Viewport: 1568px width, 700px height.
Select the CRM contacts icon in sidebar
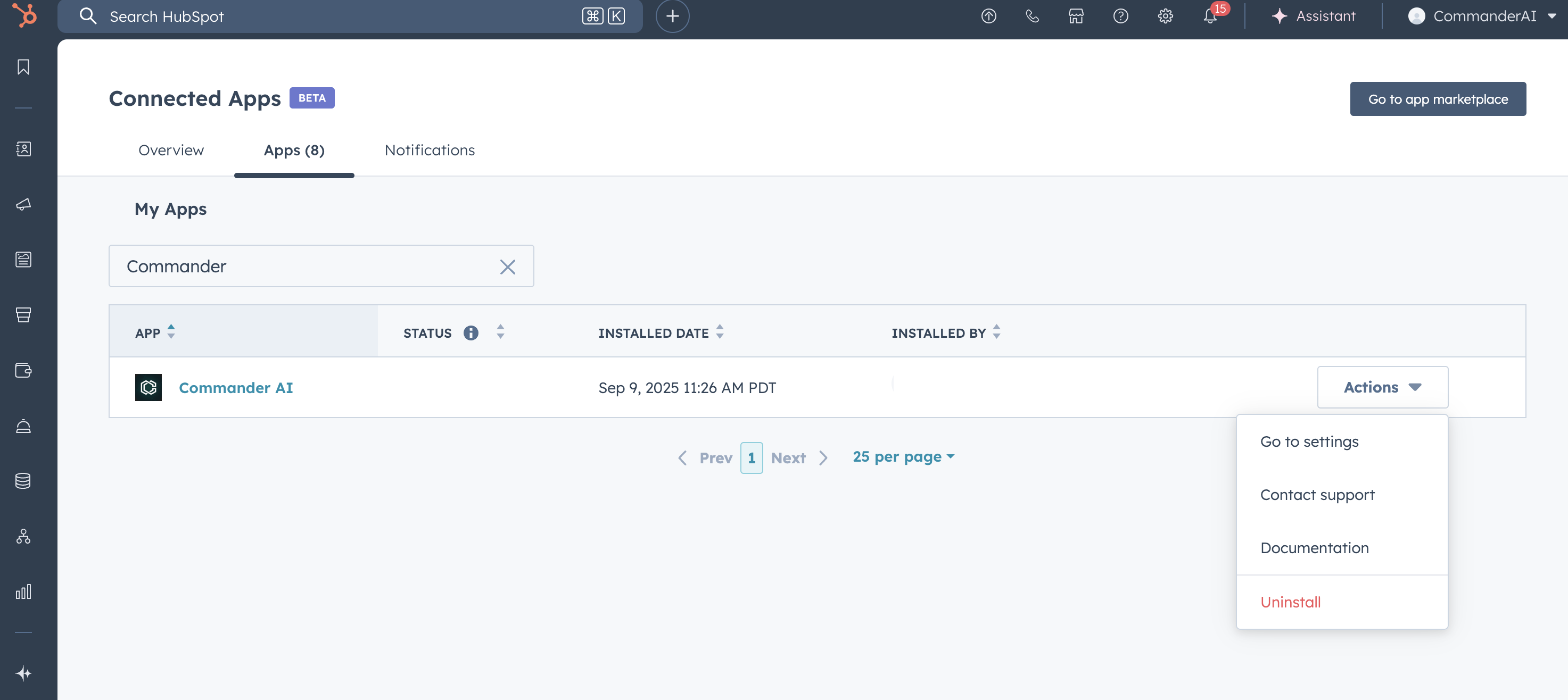(x=23, y=149)
